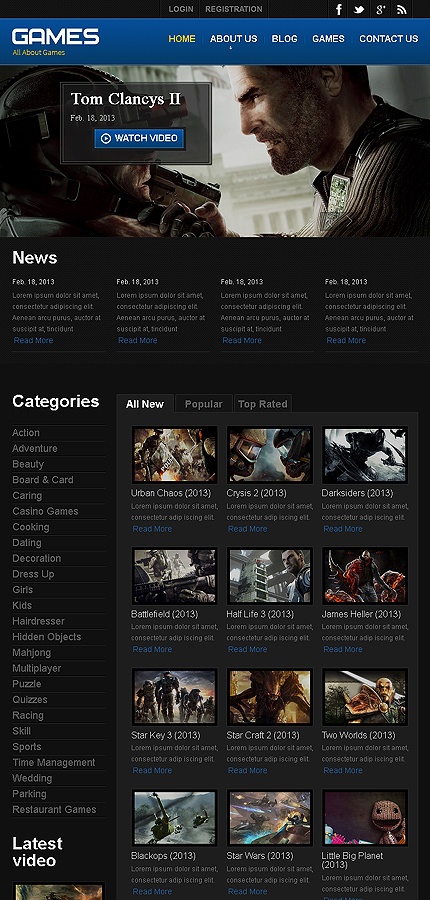Select the Quizzes category
This screenshot has width=430, height=900.
[x=28, y=700]
